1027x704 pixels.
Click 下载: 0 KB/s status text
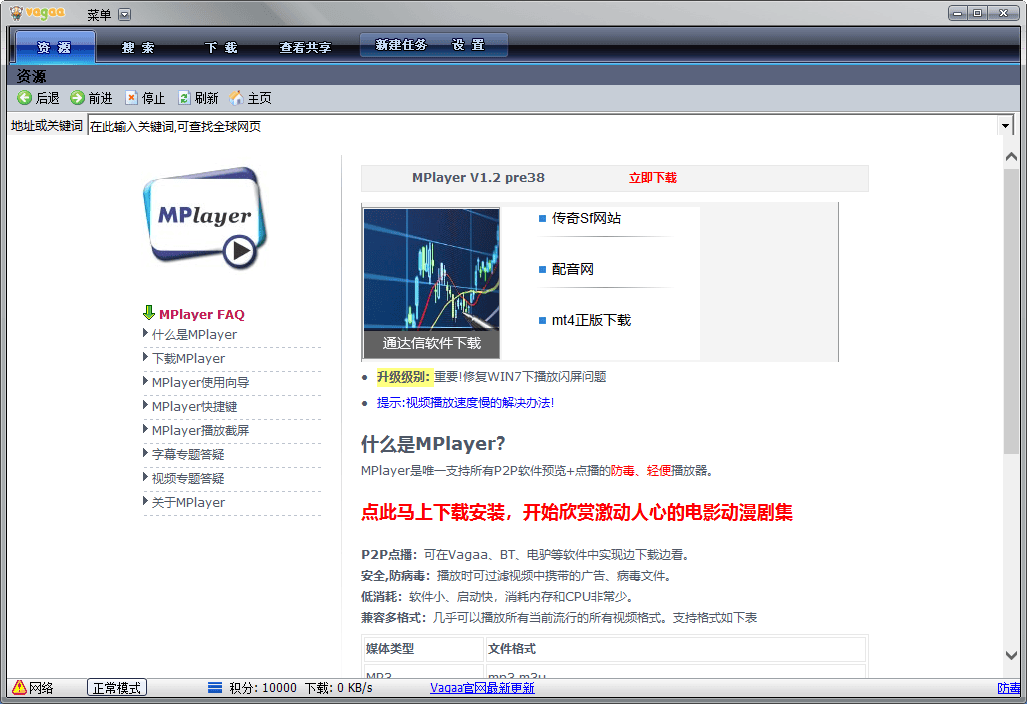pyautogui.click(x=339, y=688)
